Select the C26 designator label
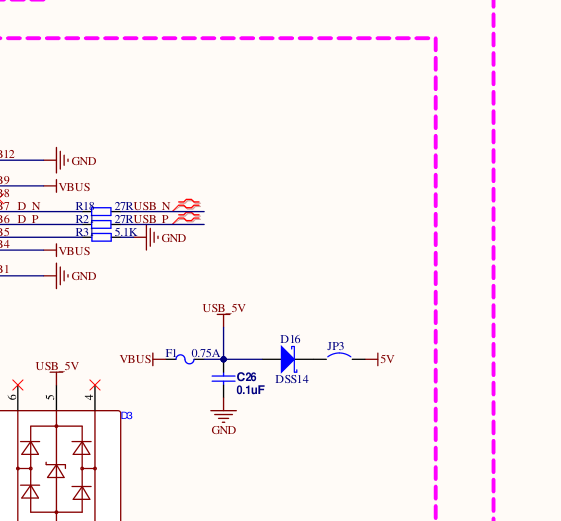 (246, 377)
